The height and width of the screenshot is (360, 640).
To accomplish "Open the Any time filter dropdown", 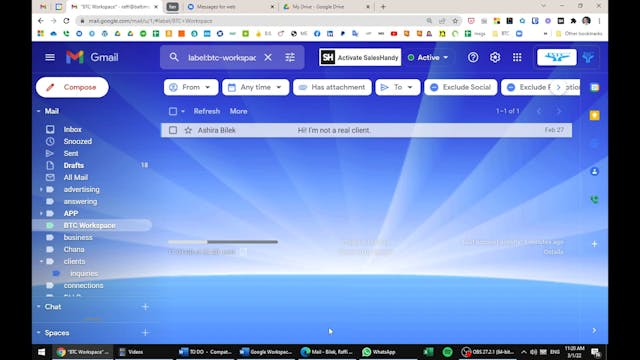I will (x=256, y=87).
